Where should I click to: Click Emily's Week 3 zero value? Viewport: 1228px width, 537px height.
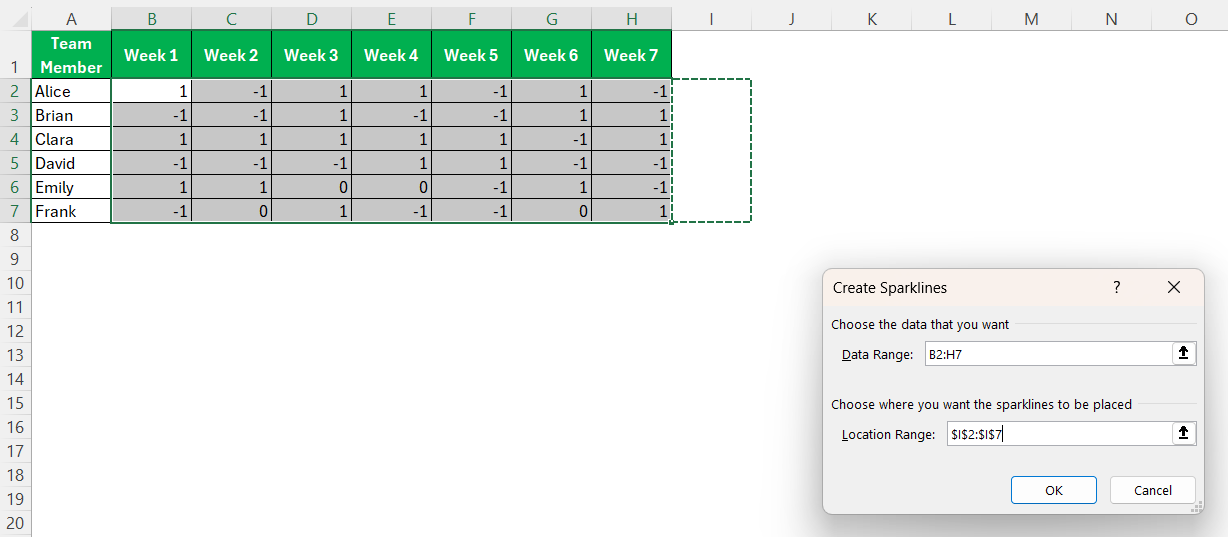point(311,187)
